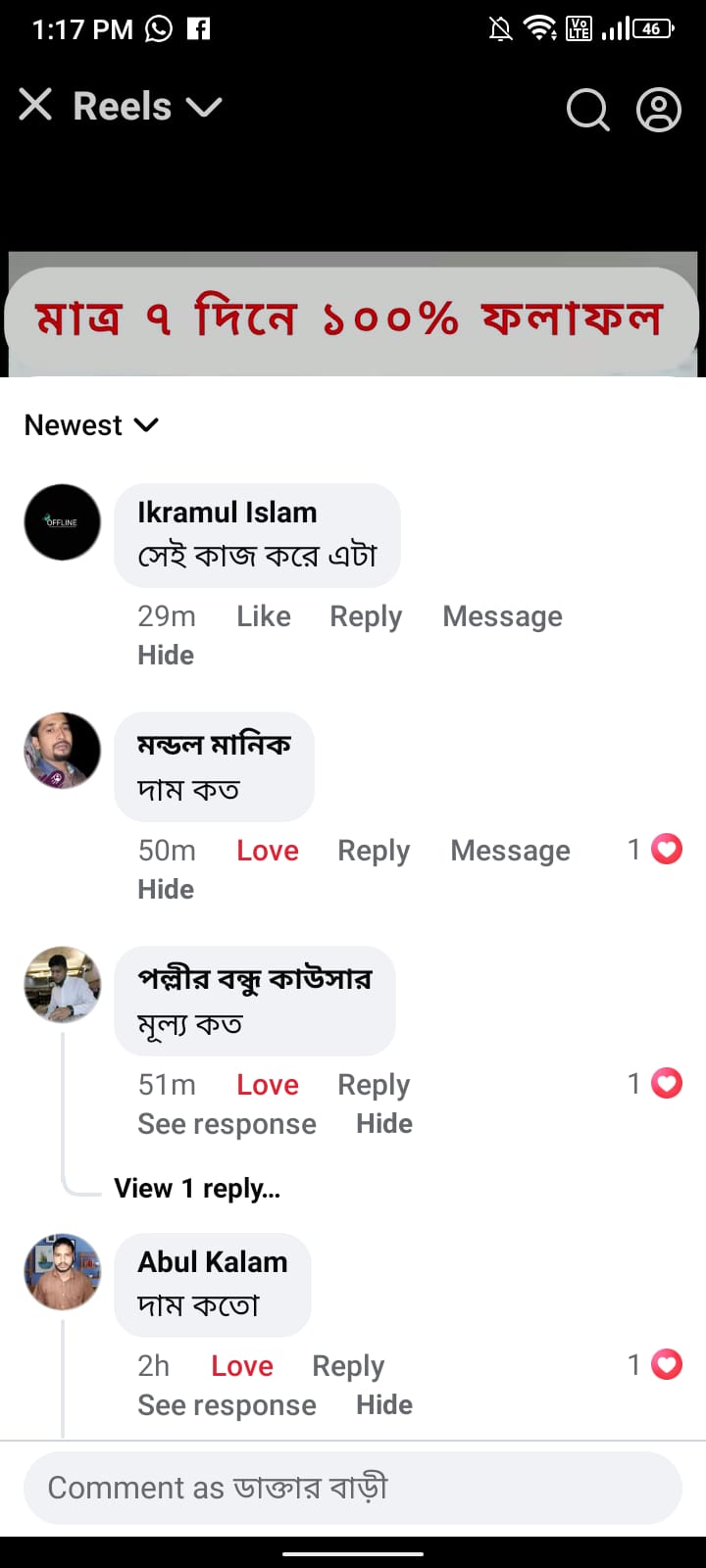Tap heart reaction on মন্ডল মানিক comment
706x1568 pixels.
(667, 849)
